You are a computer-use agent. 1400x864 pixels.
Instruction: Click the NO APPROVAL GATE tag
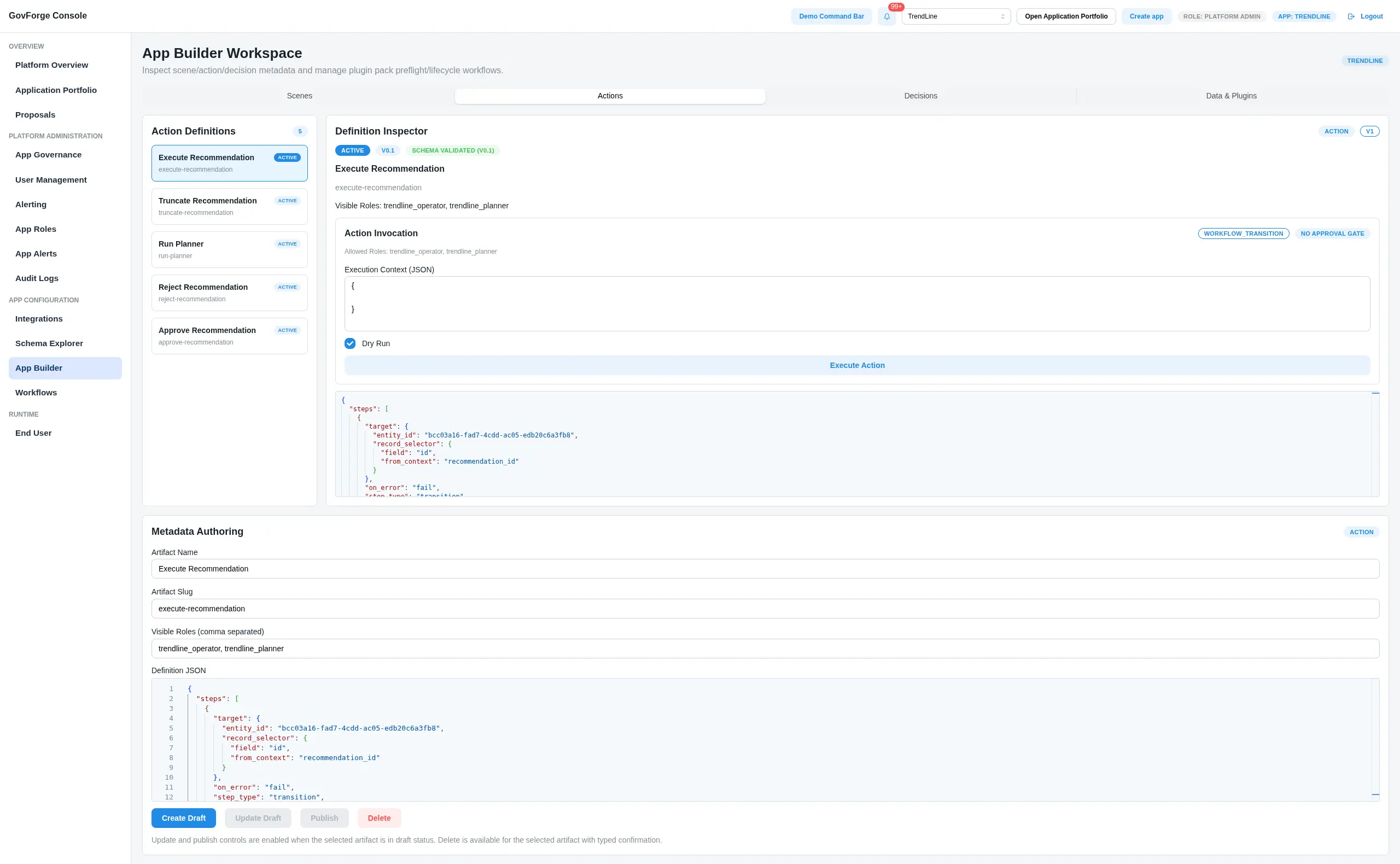click(x=1333, y=233)
